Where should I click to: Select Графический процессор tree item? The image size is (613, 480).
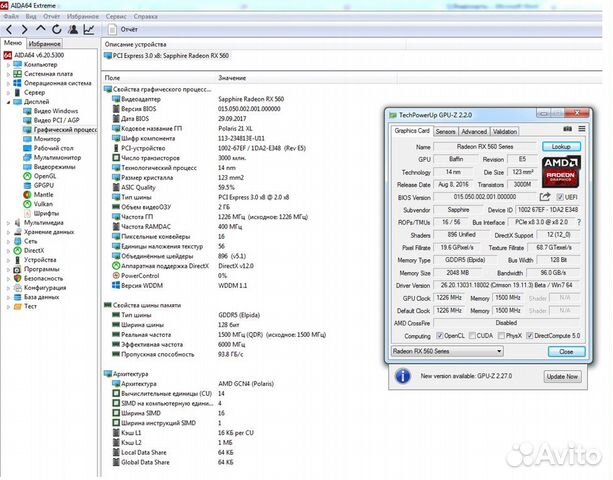tap(59, 130)
